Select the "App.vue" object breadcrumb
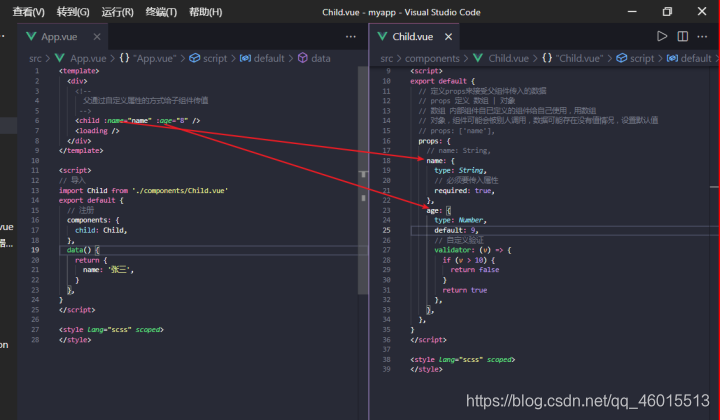This screenshot has height=420, width=720. [x=155, y=58]
